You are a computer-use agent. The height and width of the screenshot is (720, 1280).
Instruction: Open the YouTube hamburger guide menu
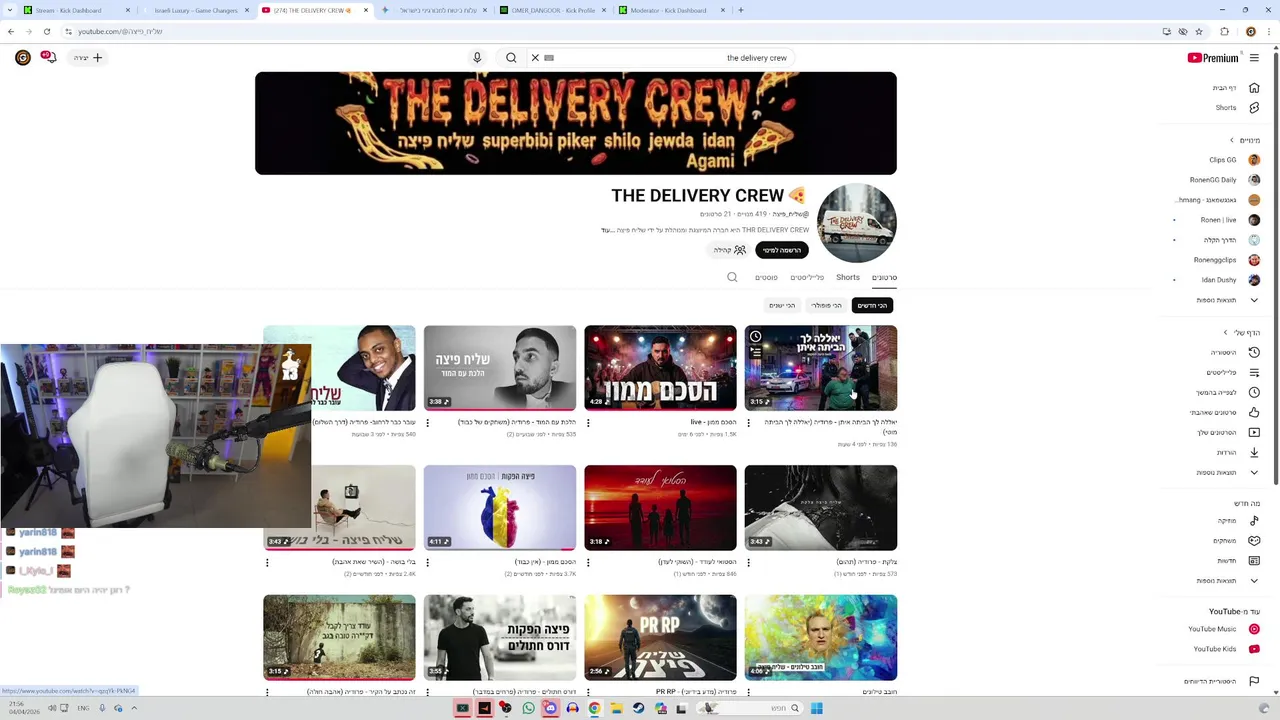[x=1254, y=58]
